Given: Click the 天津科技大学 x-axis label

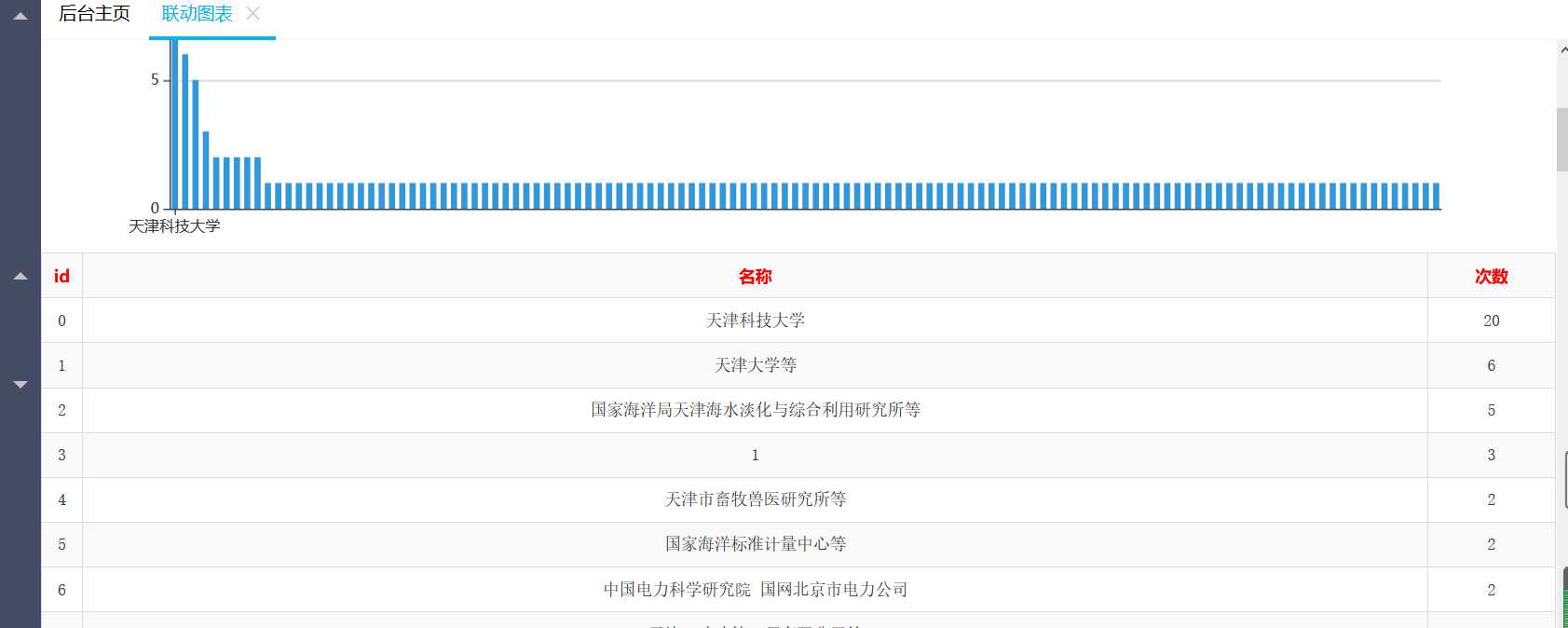Looking at the screenshot, I should click(174, 225).
